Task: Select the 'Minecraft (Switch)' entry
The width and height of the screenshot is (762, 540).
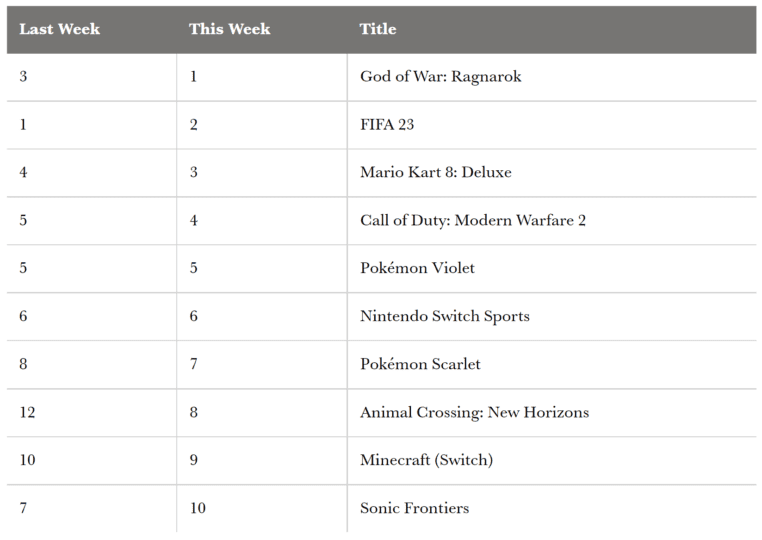Action: [x=426, y=460]
